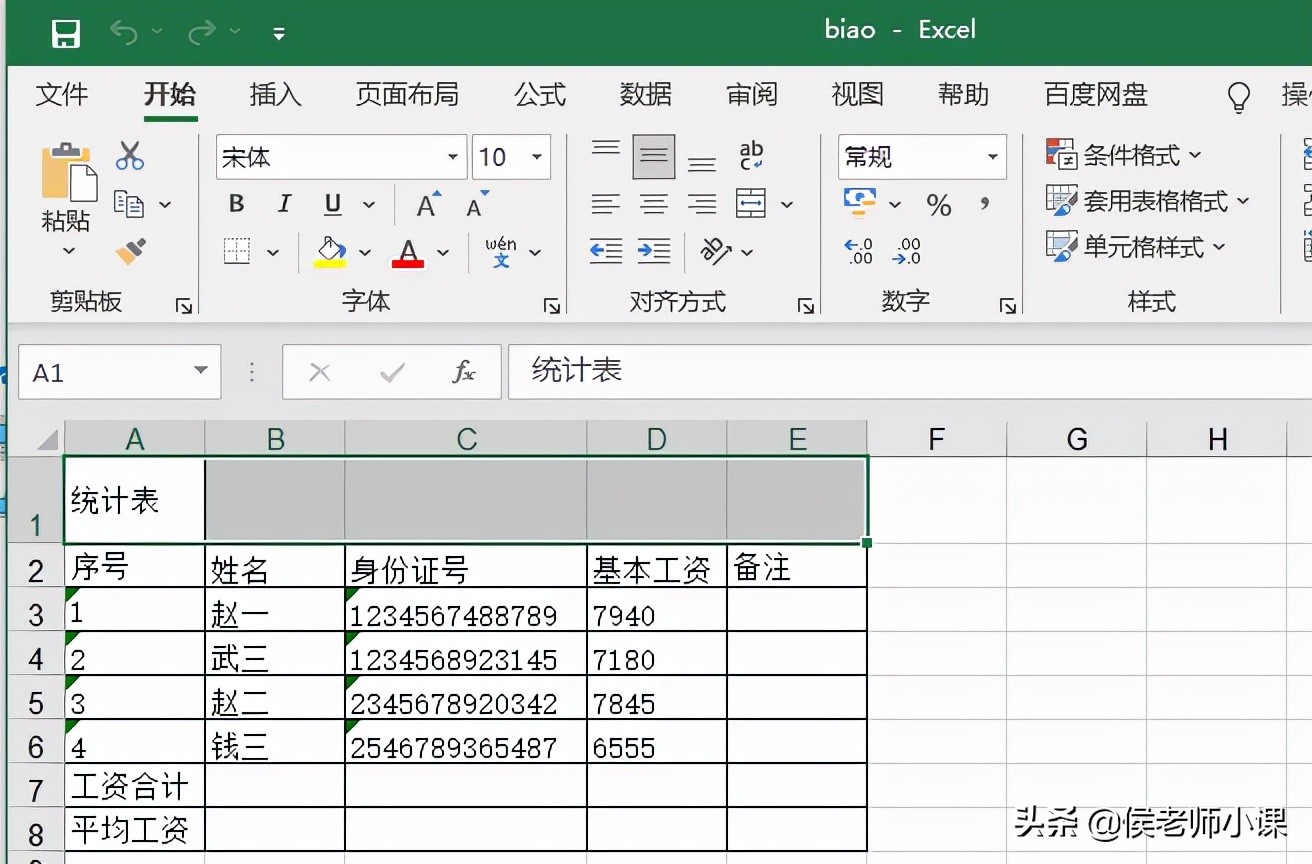Switch to the 视图 tab

(857, 95)
